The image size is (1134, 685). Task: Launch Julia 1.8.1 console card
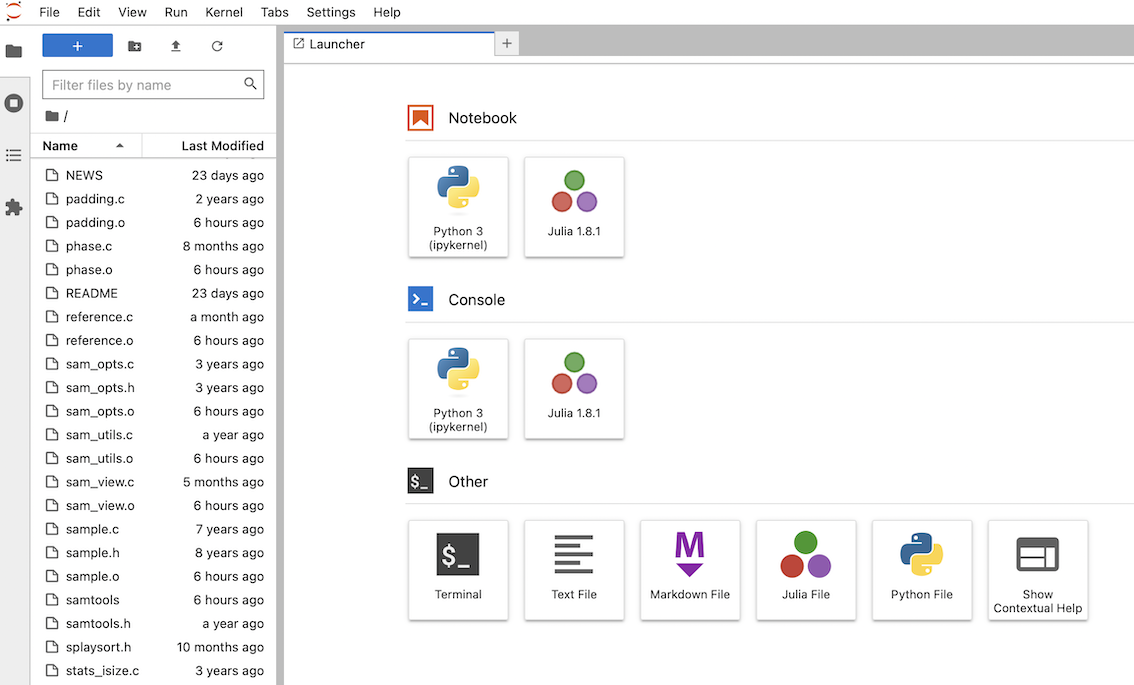click(574, 388)
